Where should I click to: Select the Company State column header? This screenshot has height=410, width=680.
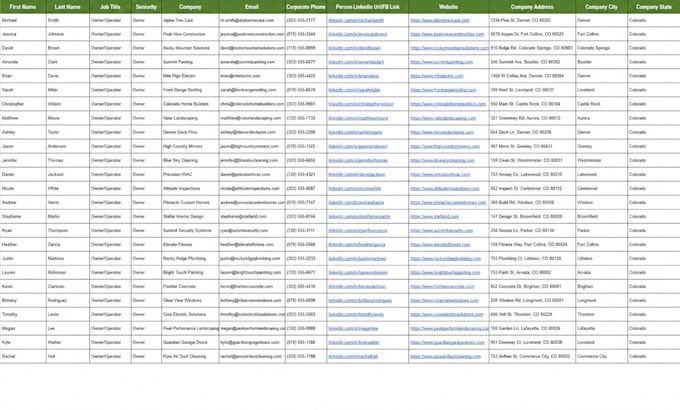(x=654, y=7)
